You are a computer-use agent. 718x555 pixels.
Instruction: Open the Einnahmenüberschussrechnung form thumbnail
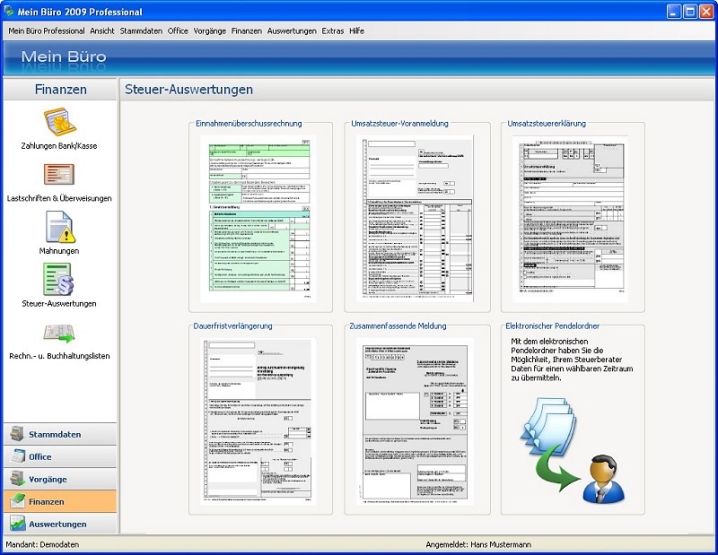(259, 219)
